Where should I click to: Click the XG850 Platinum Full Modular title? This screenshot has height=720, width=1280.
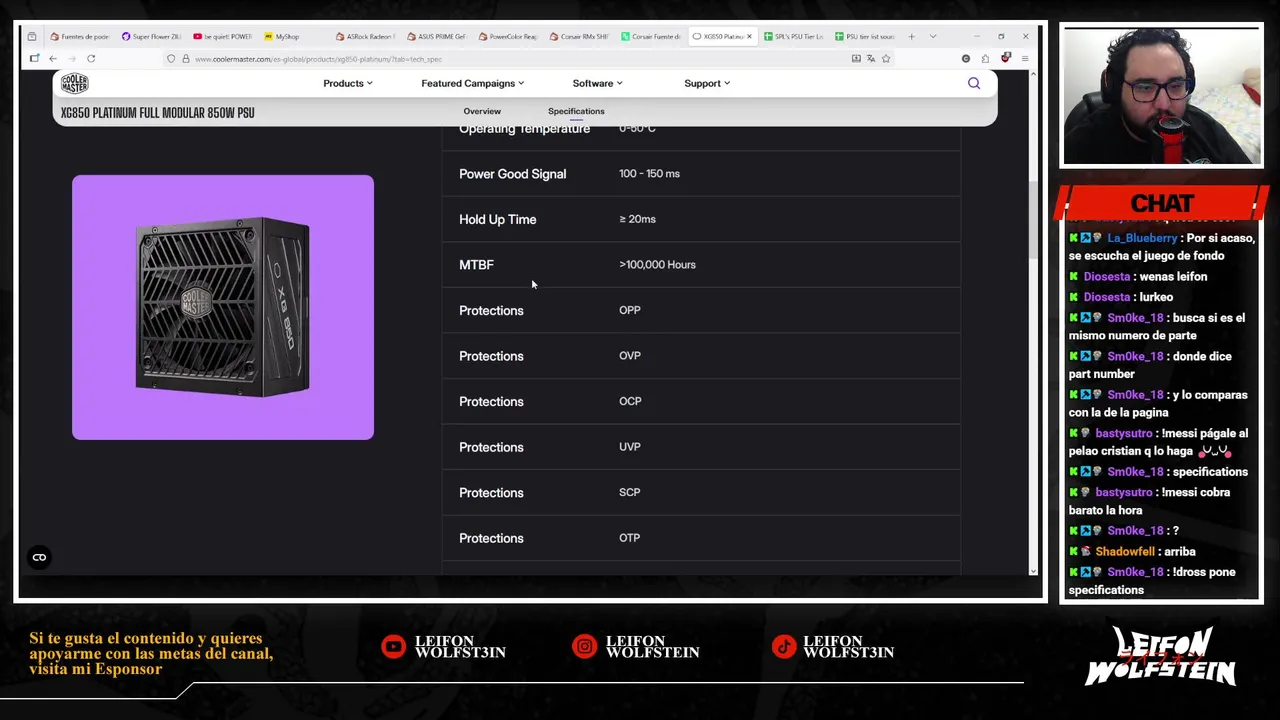157,113
